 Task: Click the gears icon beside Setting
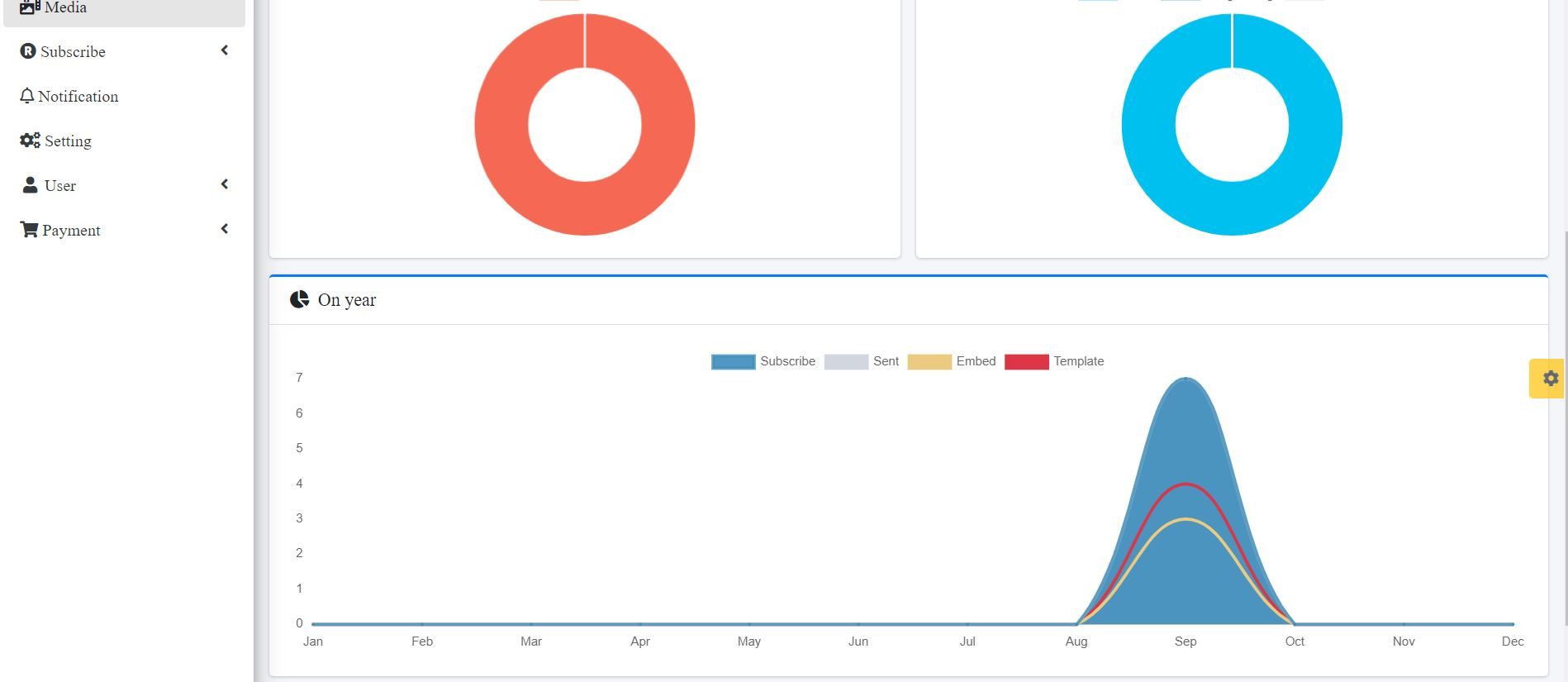(x=30, y=141)
